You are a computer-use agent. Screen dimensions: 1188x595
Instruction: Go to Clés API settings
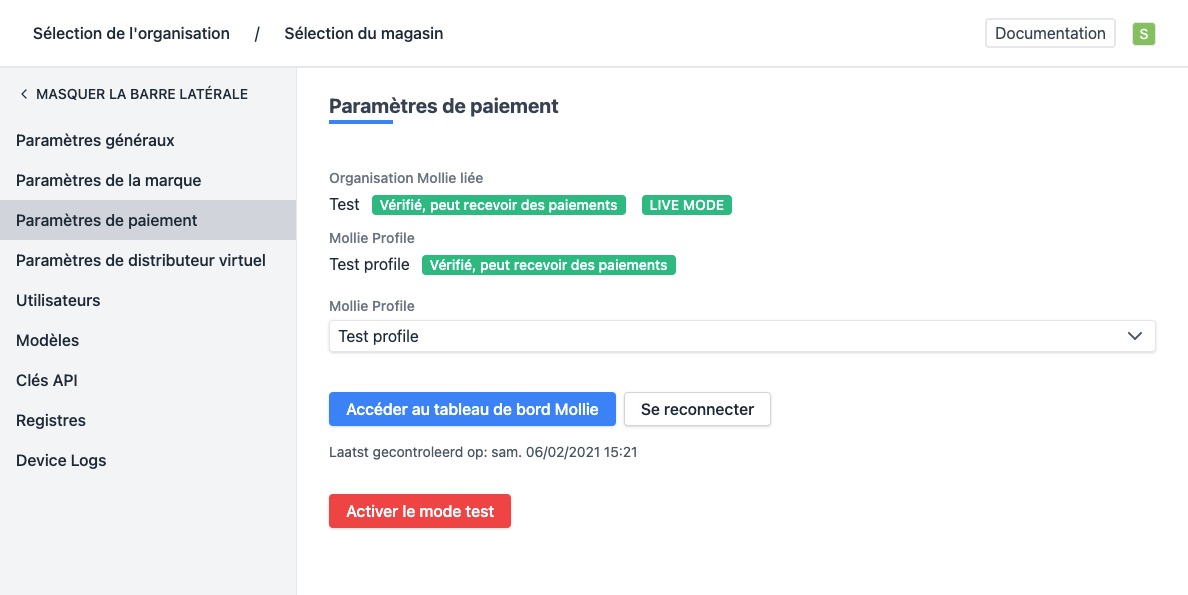(x=46, y=380)
